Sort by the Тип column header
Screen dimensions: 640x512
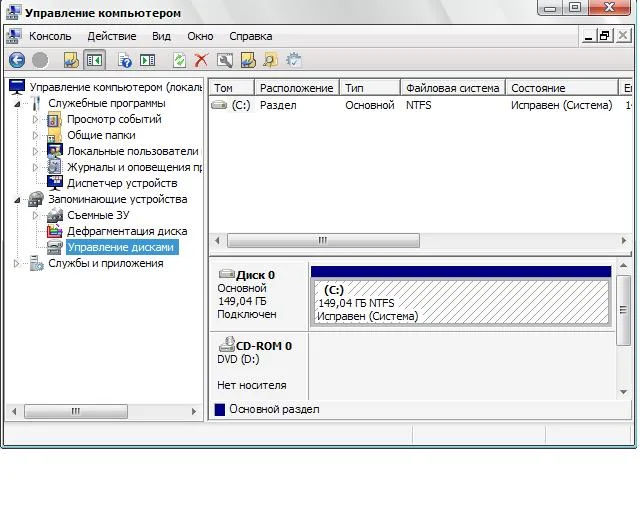[x=370, y=88]
